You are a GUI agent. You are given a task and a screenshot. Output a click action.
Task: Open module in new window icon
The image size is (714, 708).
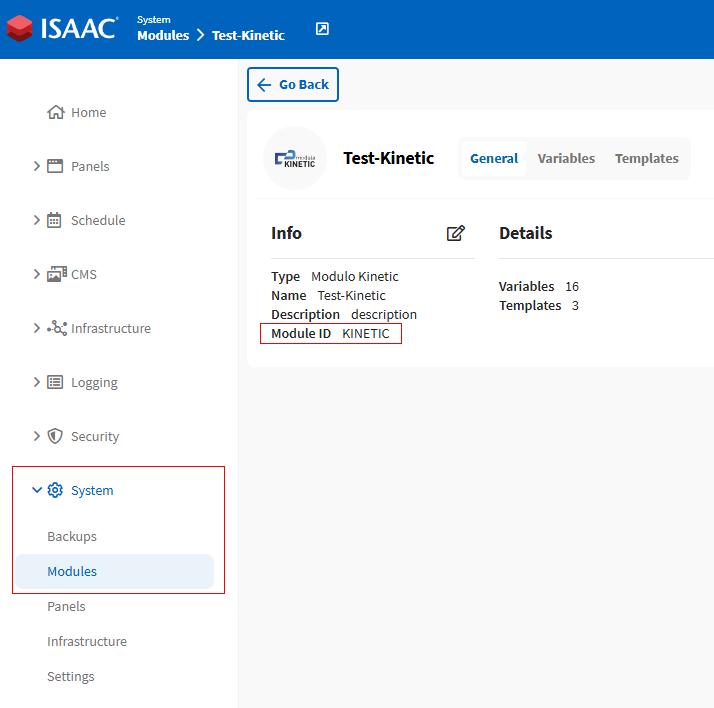click(322, 29)
